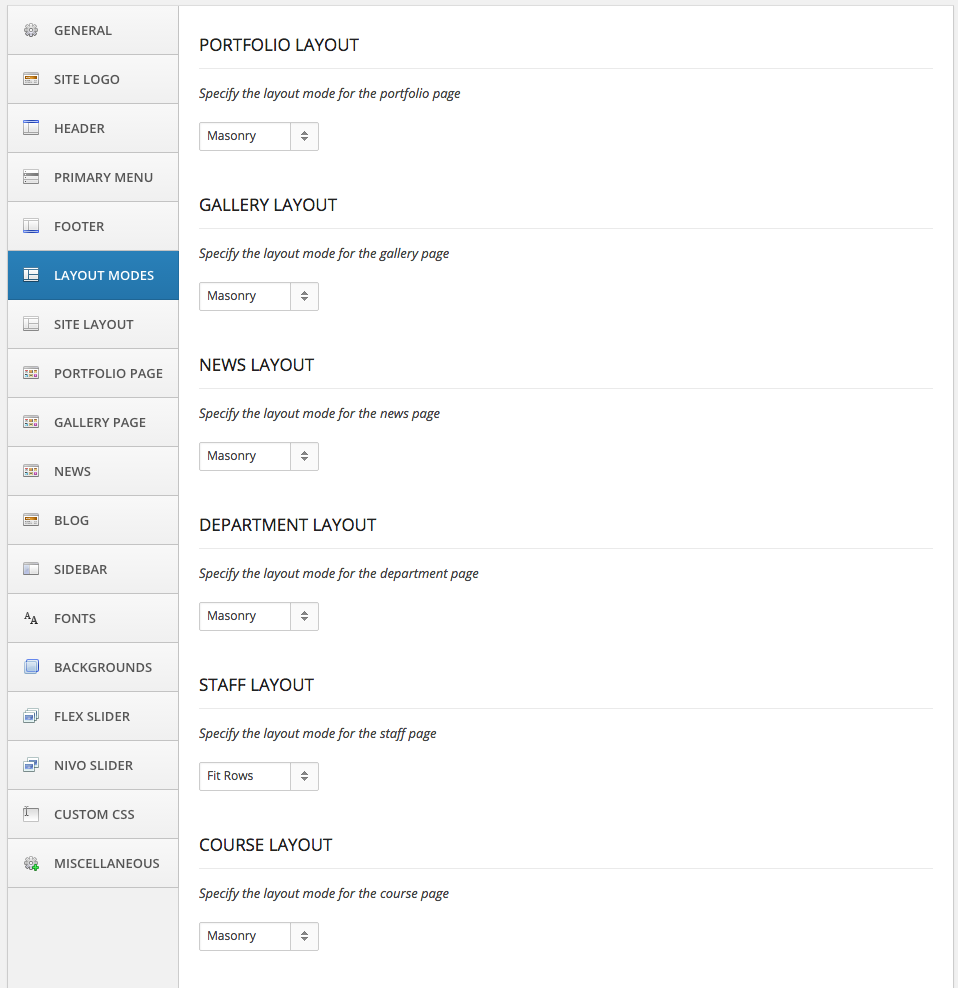Open the Staff Layout dropdown showing Fit Rows
The width and height of the screenshot is (958, 988).
[258, 776]
